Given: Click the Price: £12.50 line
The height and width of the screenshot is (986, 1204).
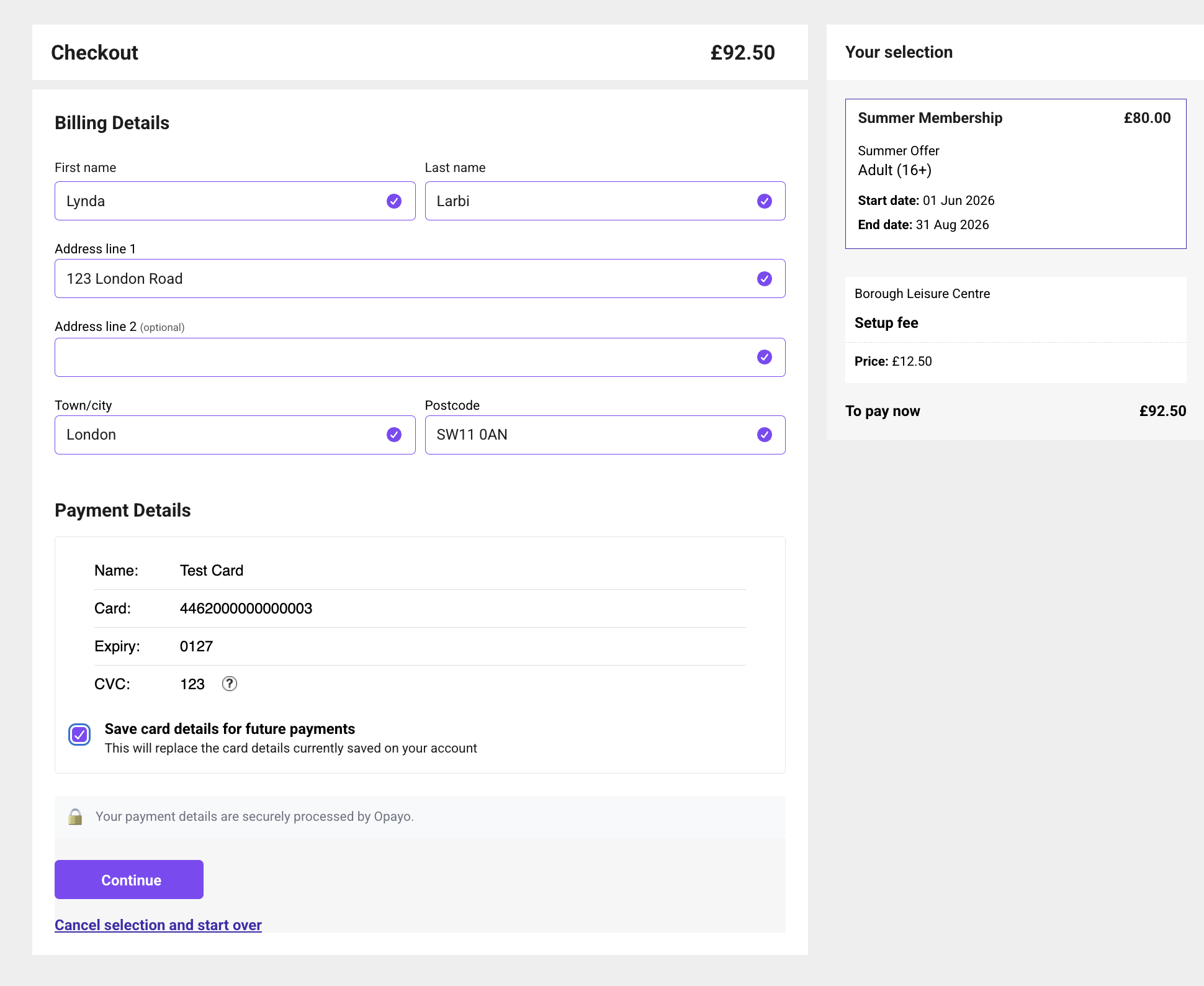Looking at the screenshot, I should 893,361.
